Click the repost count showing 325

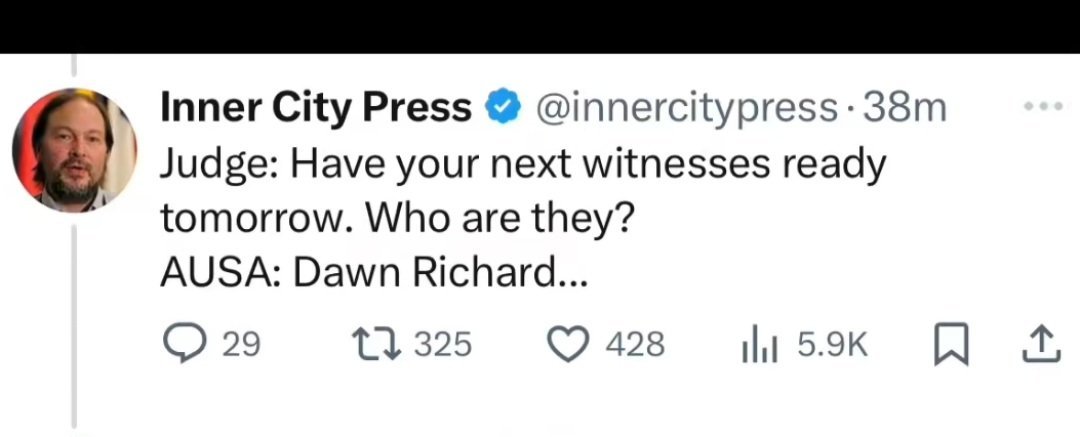(443, 345)
